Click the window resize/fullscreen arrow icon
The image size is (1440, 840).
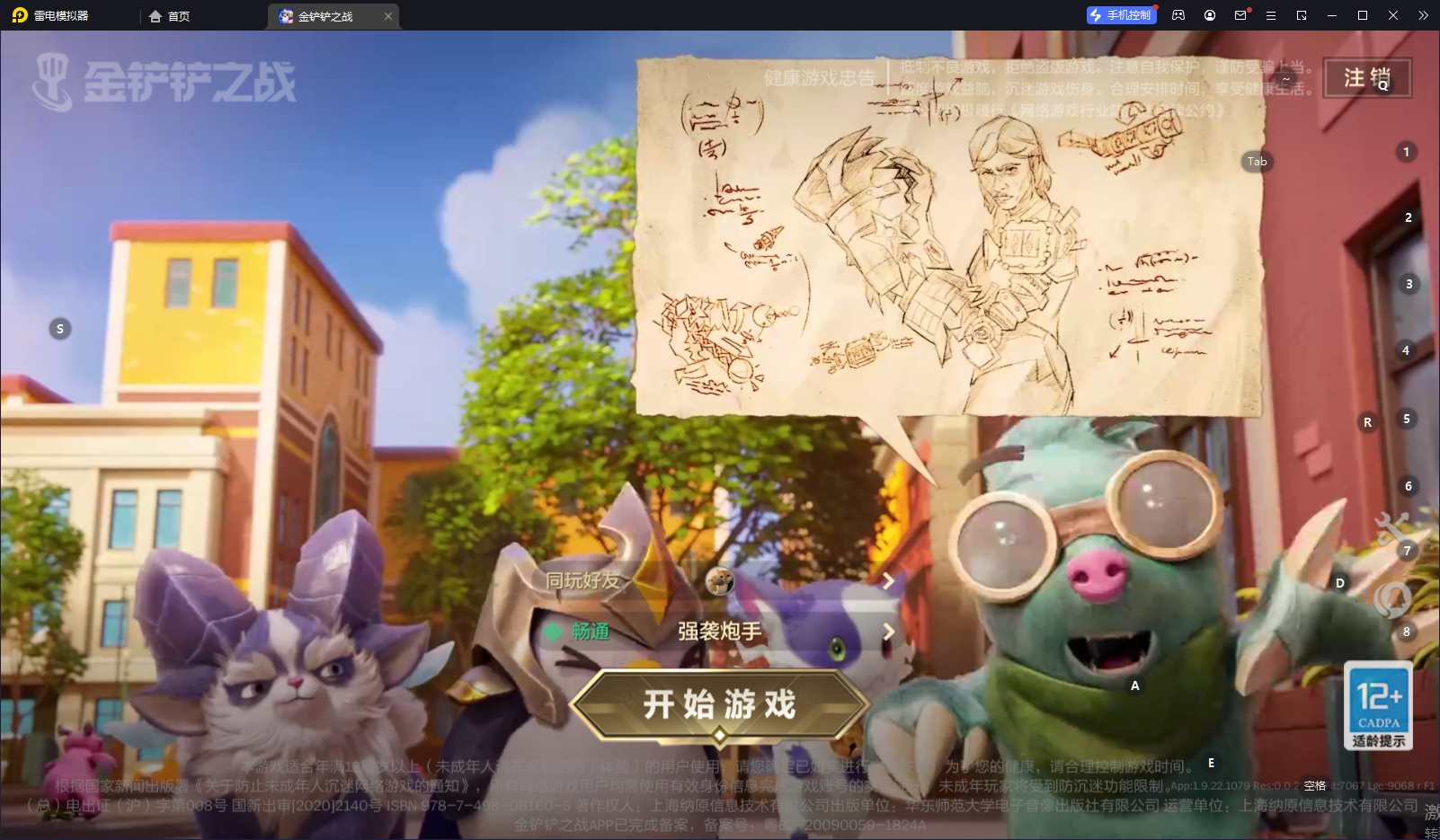(x=1302, y=15)
